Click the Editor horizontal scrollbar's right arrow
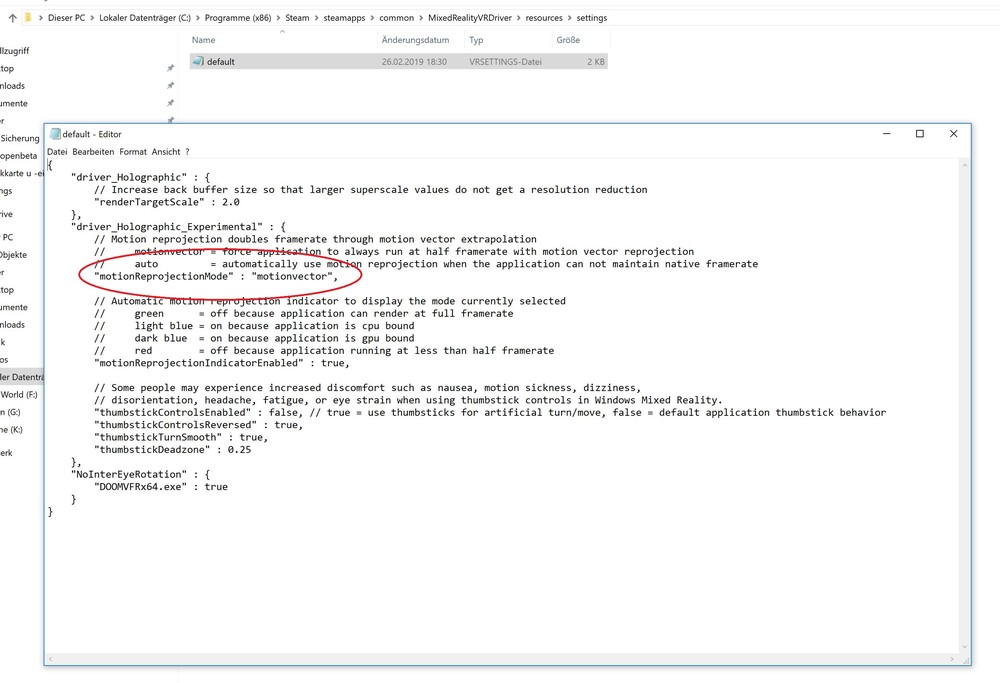 click(x=952, y=659)
